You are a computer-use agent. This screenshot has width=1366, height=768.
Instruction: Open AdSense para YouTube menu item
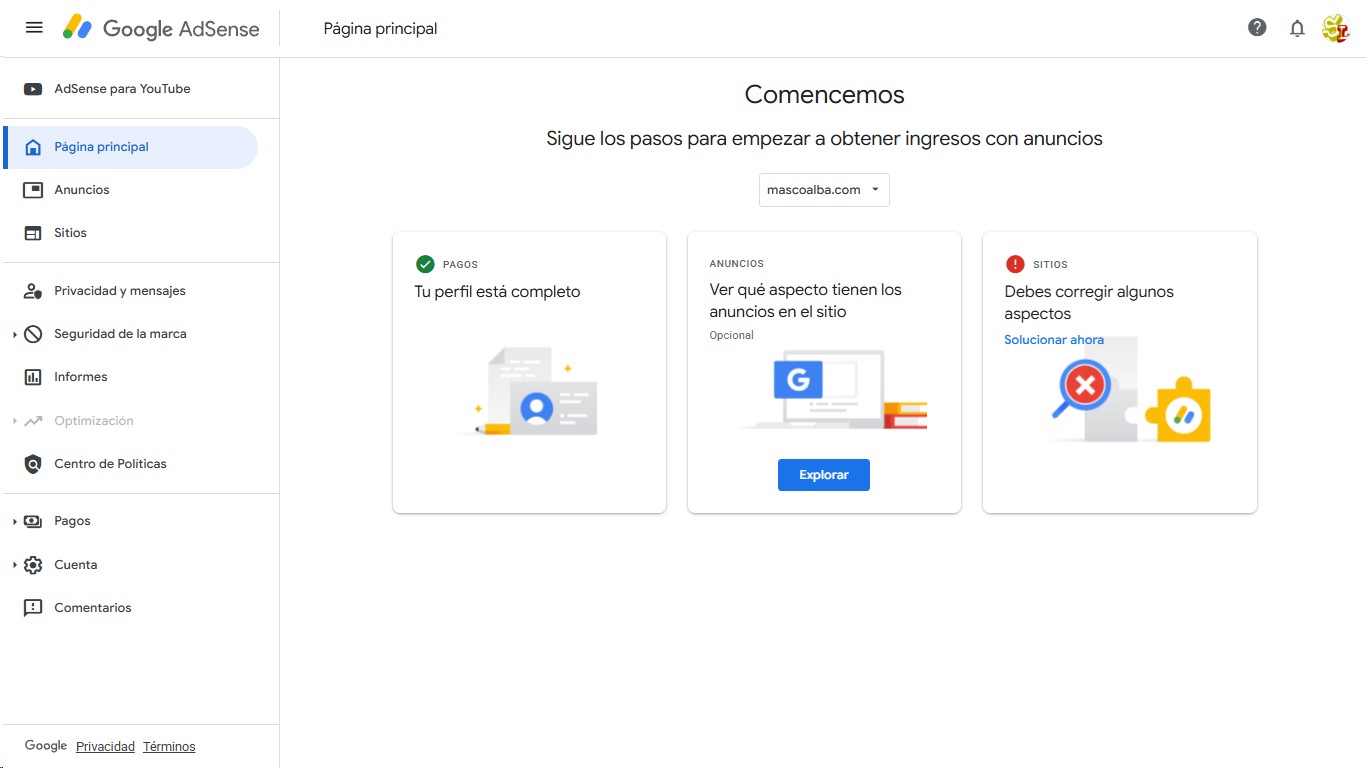click(130, 89)
